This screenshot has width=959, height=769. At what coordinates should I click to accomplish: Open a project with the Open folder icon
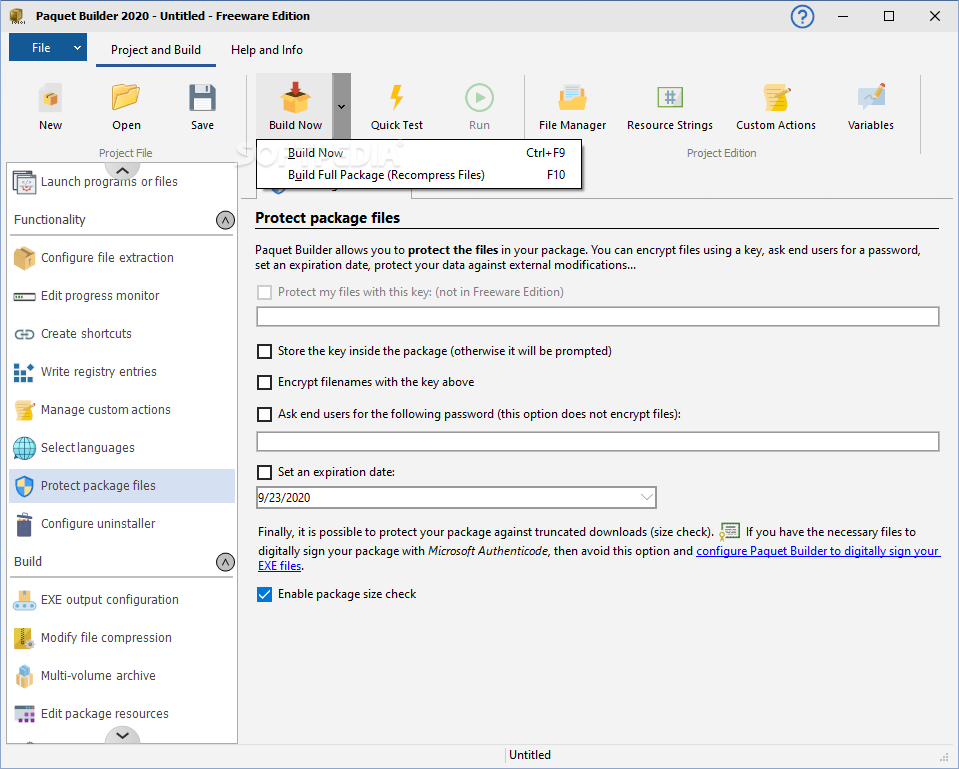click(x=126, y=97)
